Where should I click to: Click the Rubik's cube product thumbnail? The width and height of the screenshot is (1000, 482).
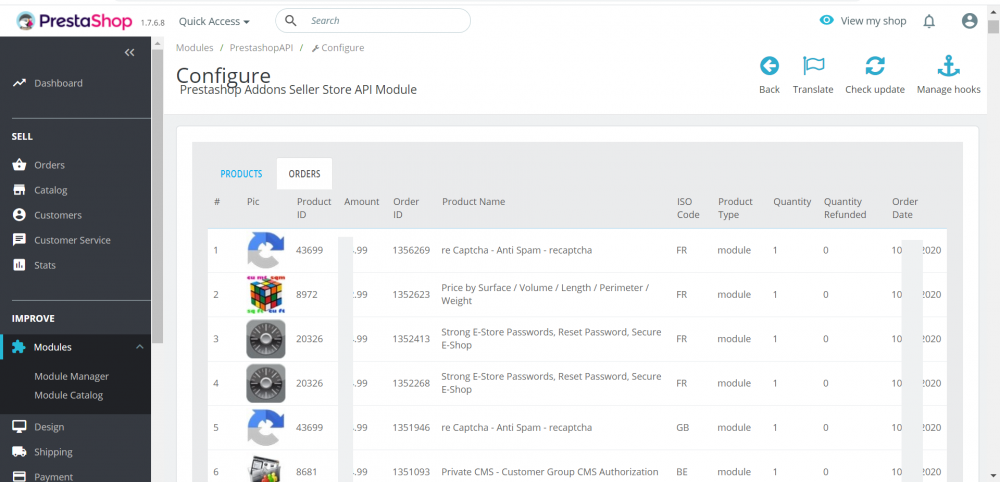265,295
